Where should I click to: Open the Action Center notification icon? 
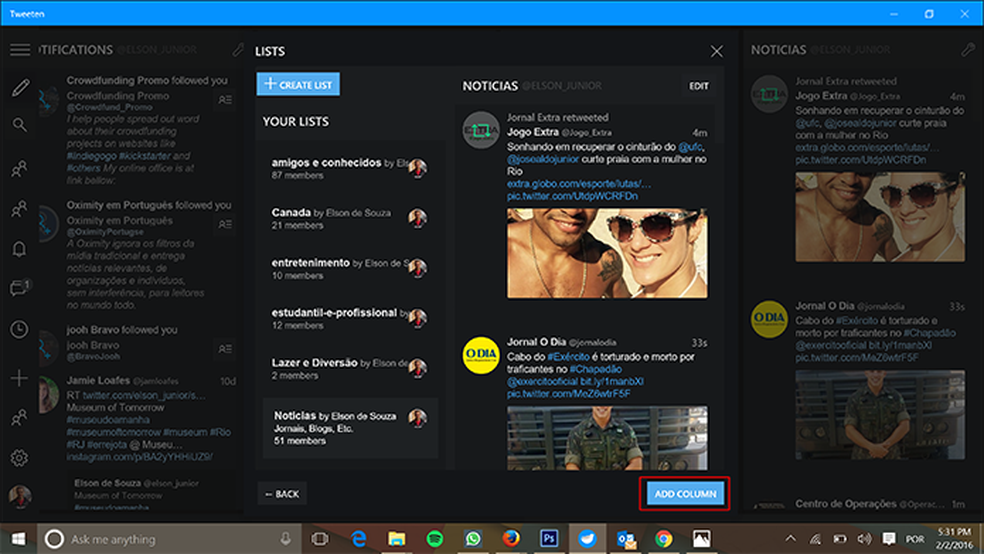(x=889, y=539)
